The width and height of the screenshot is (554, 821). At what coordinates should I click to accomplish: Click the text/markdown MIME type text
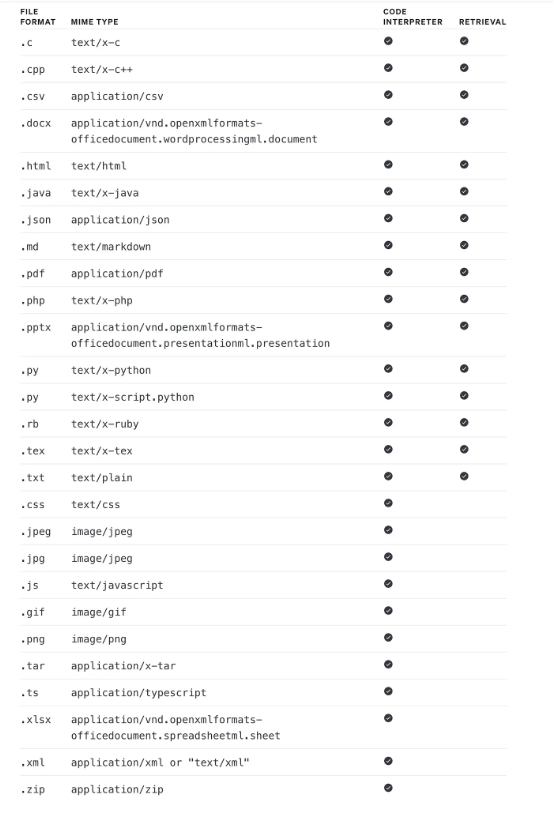pyautogui.click(x=111, y=247)
